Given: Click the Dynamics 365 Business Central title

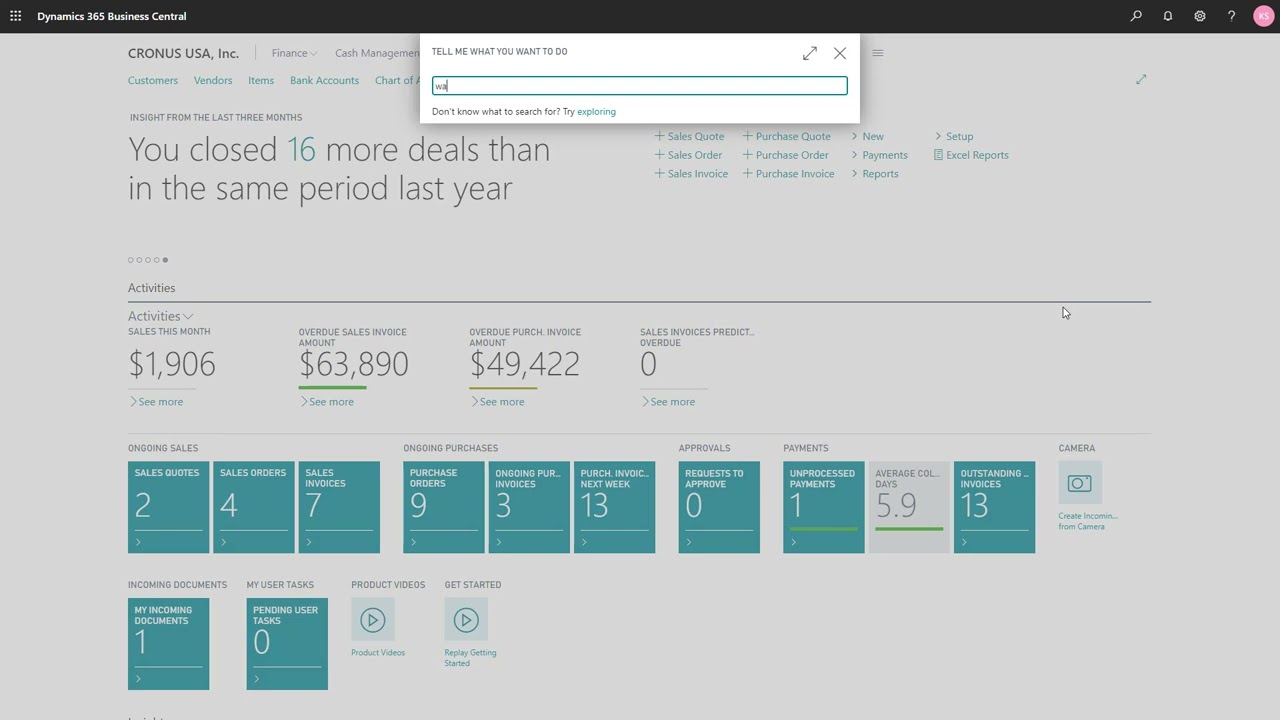Looking at the screenshot, I should tap(112, 16).
